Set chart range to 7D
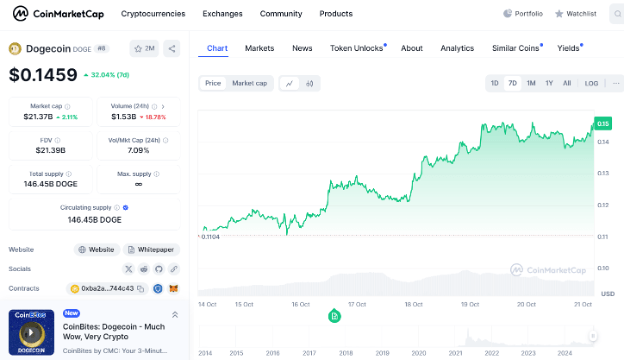This screenshot has height=360, width=624. coord(513,83)
